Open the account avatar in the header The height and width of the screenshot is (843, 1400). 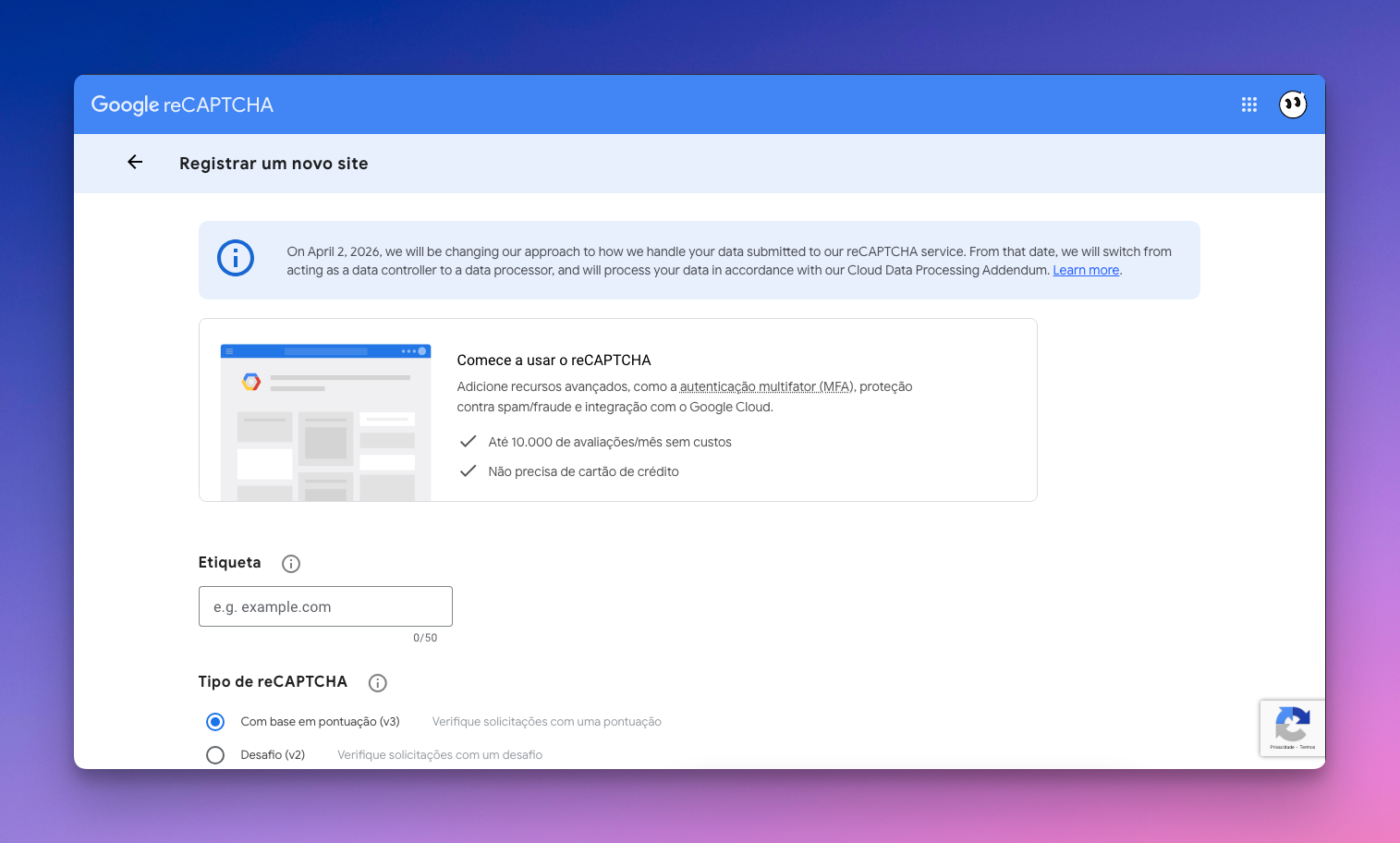click(1292, 104)
